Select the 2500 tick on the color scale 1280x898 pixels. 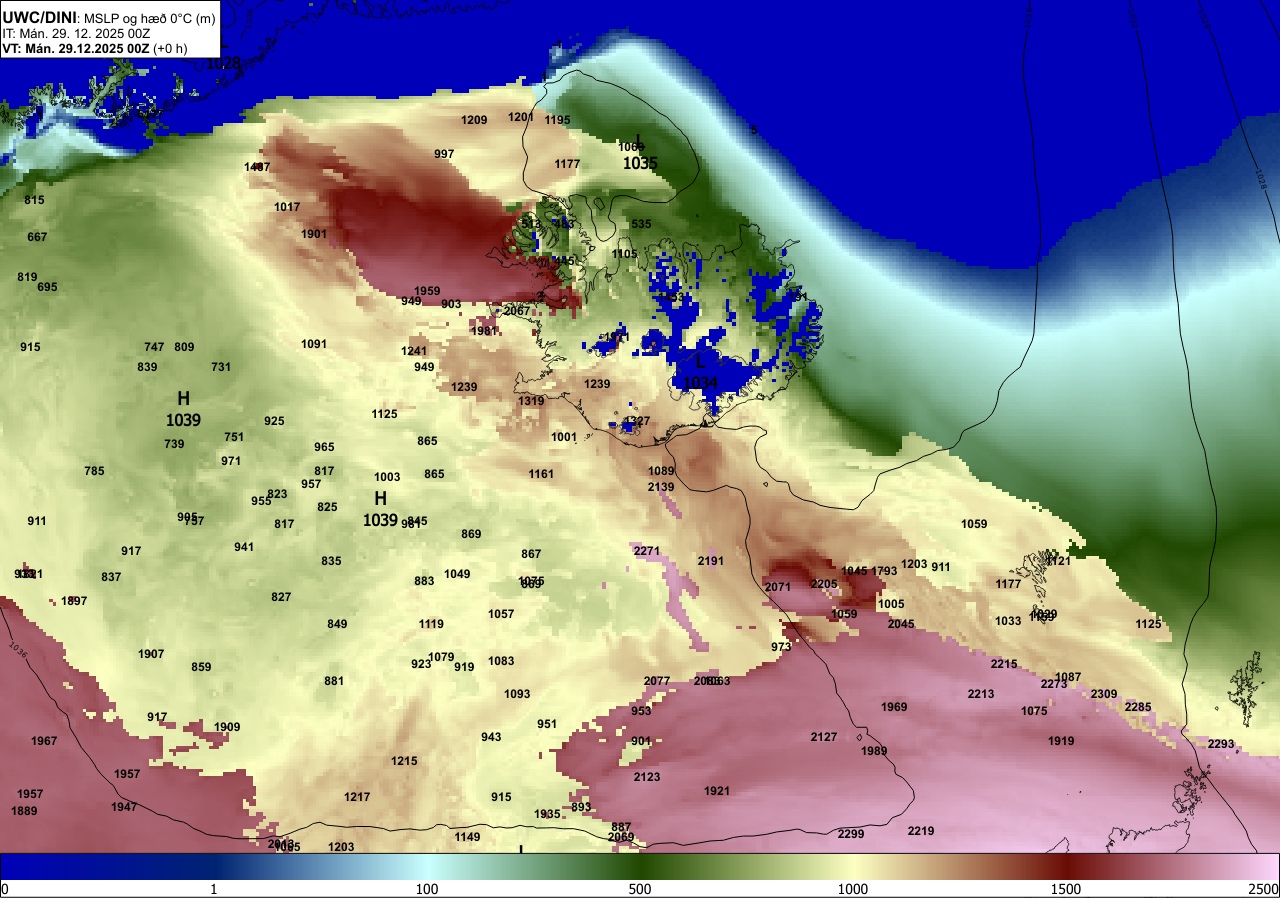1263,889
